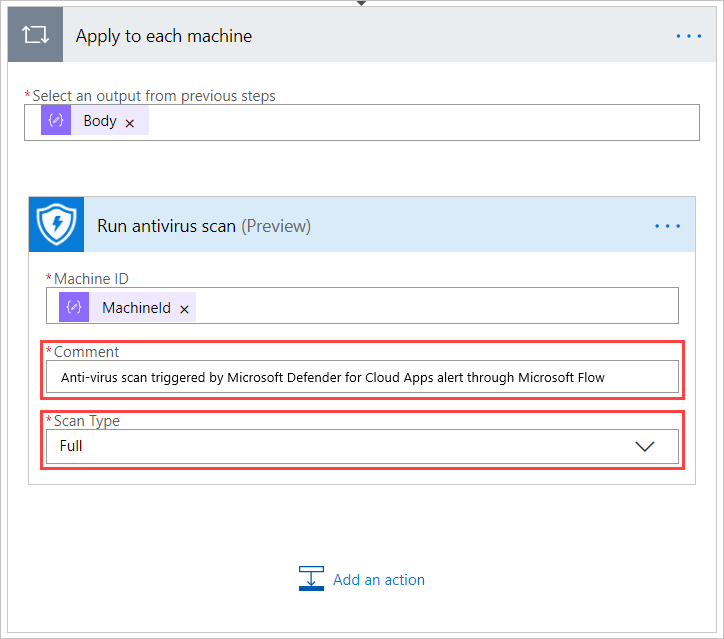Click the Apply to each loop icon
Viewport: 724px width, 639px height.
[x=35, y=35]
